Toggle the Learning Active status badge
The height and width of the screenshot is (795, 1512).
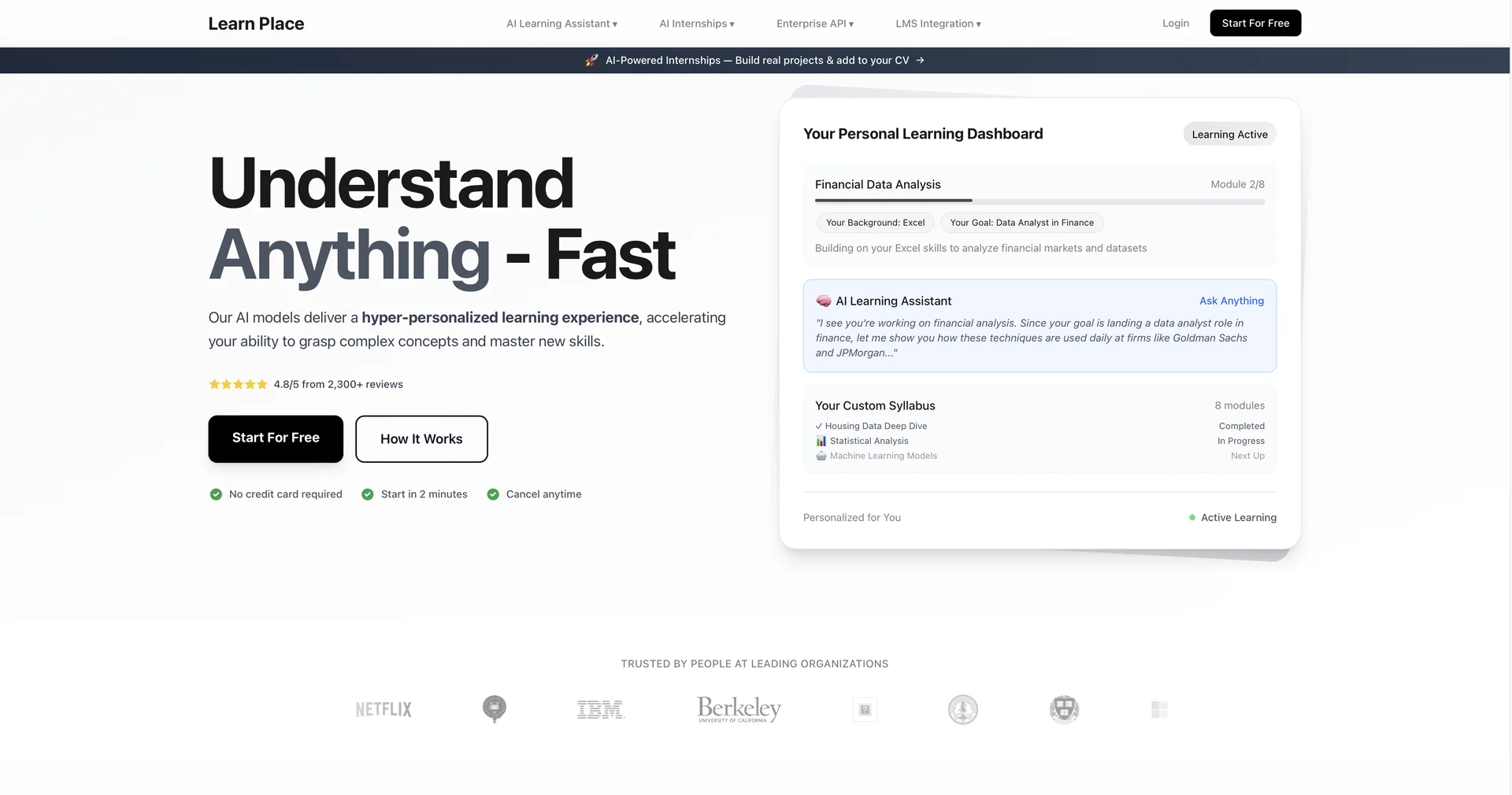click(x=1229, y=134)
